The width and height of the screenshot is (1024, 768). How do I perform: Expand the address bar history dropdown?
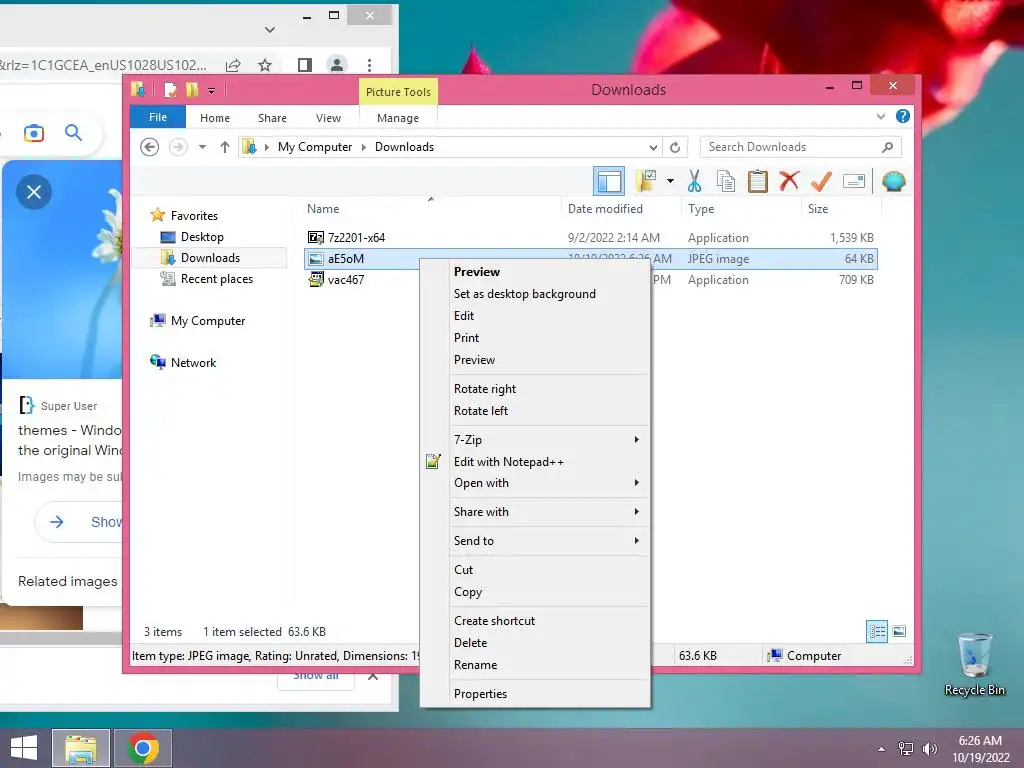[653, 147]
